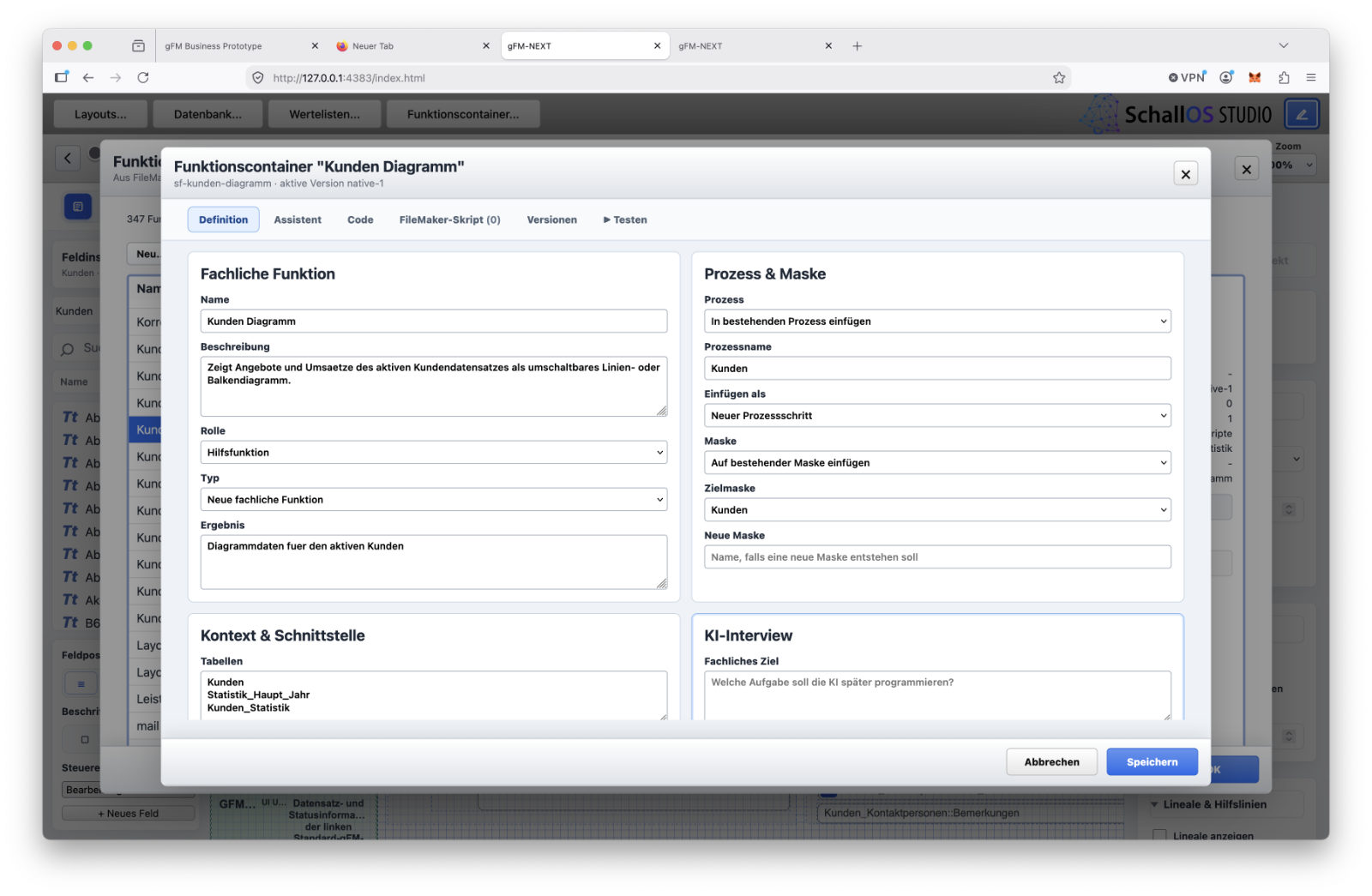Viewport: 1372px width, 896px height.
Task: Click the Neue Maske input field
Action: click(937, 556)
